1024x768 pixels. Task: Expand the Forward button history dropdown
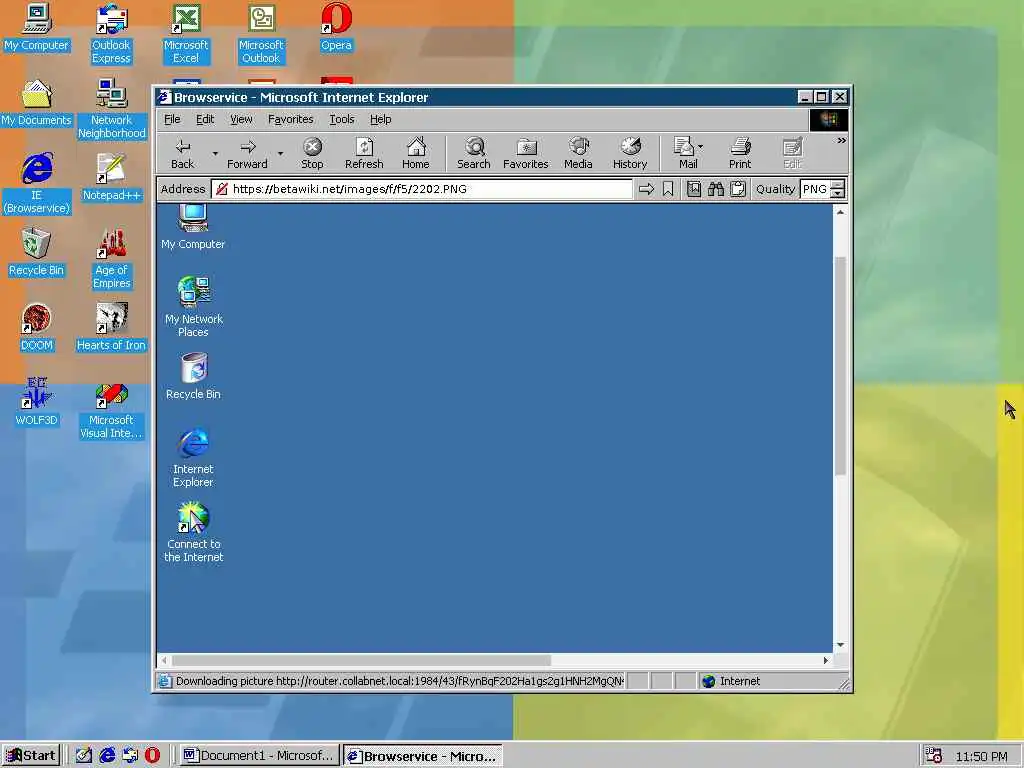(280, 154)
